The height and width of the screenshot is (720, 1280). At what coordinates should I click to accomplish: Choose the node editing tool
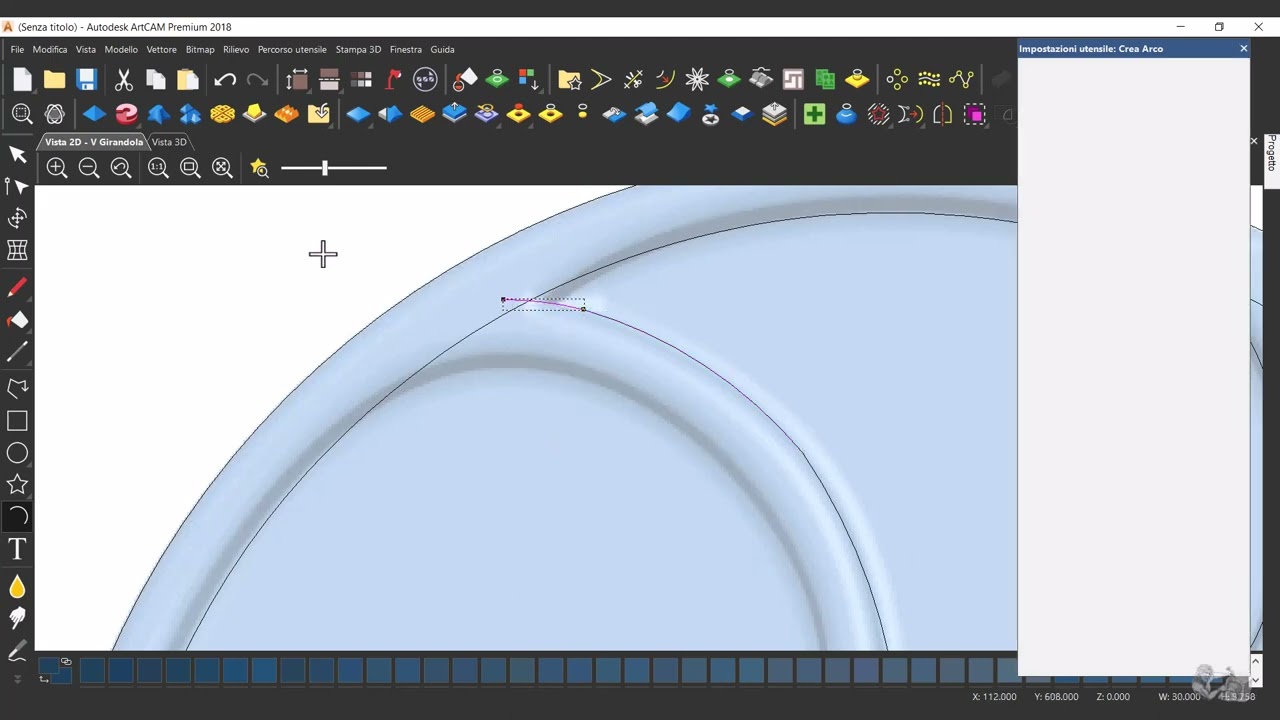click(17, 186)
